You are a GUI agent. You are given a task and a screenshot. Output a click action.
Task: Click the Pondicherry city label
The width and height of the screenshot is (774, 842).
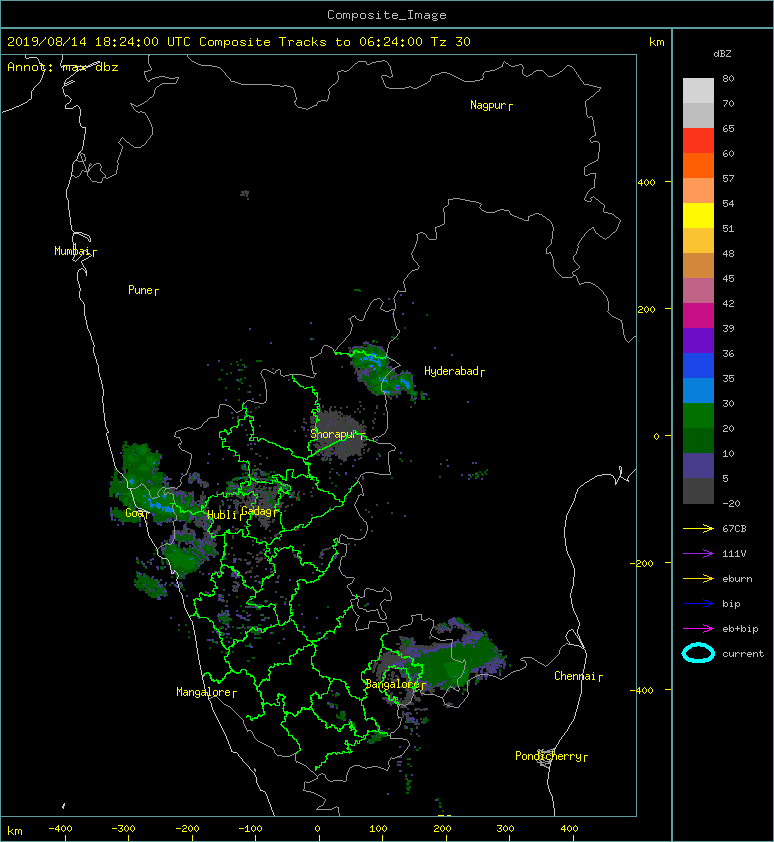(x=548, y=756)
